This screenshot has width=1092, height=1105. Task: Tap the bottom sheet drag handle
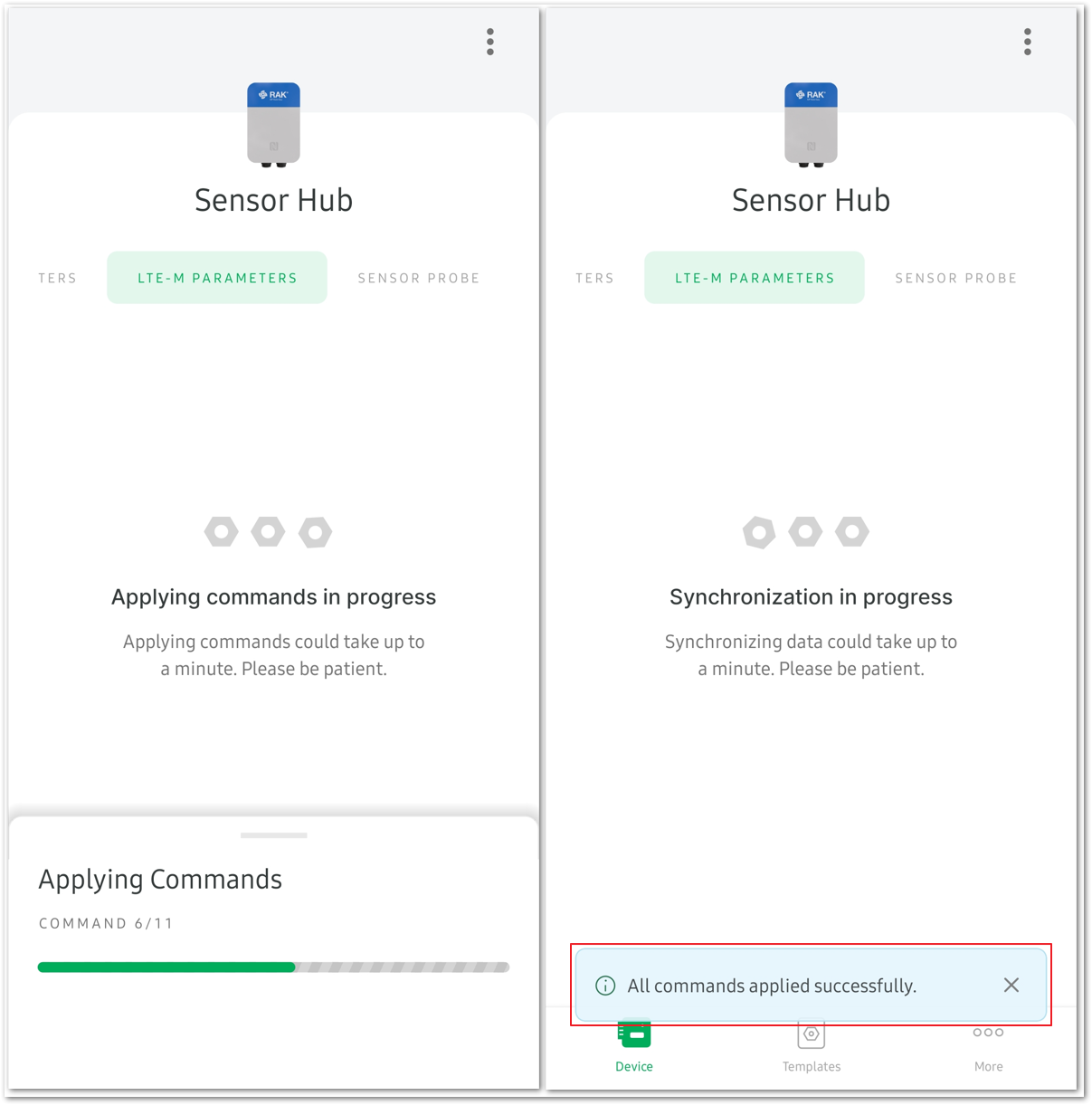tap(274, 835)
